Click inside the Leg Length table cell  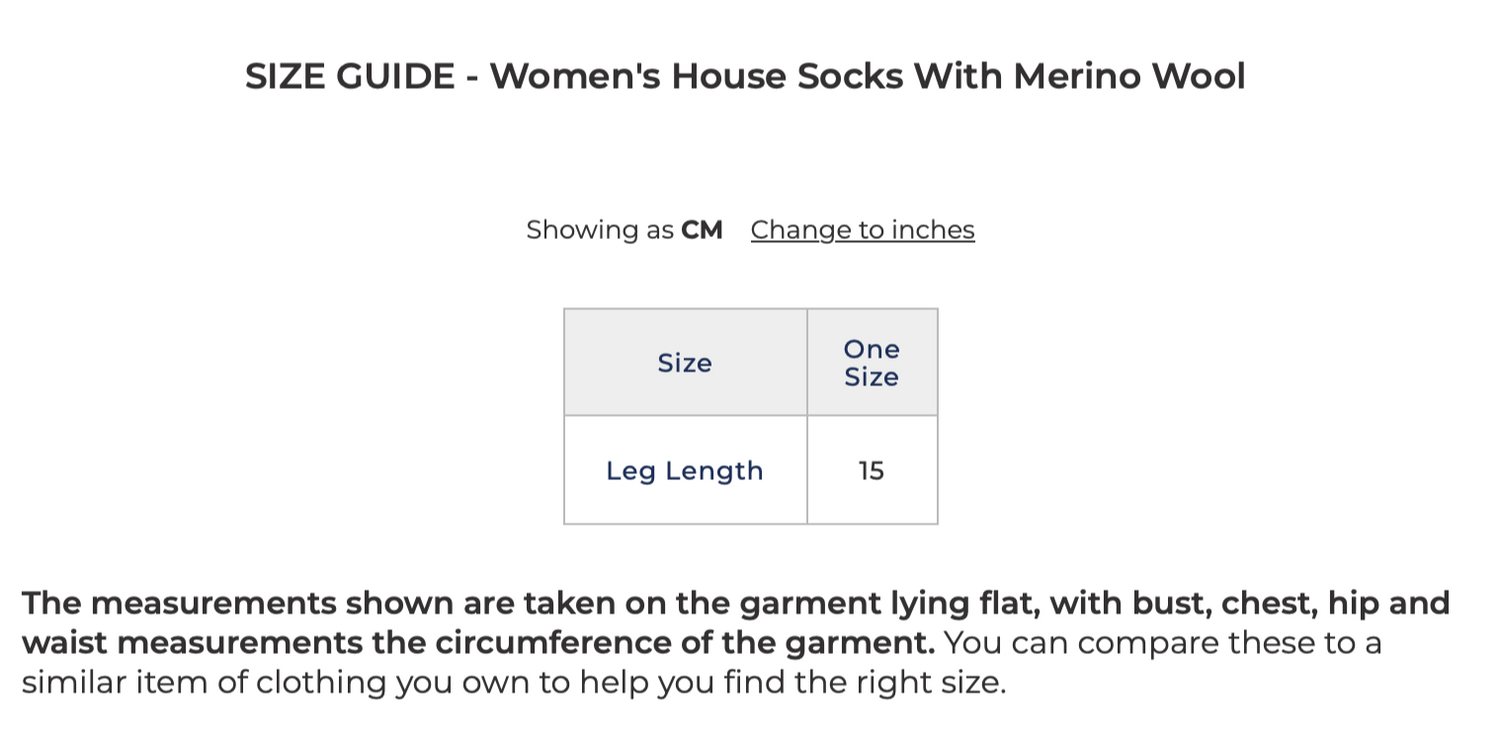[x=684, y=470]
